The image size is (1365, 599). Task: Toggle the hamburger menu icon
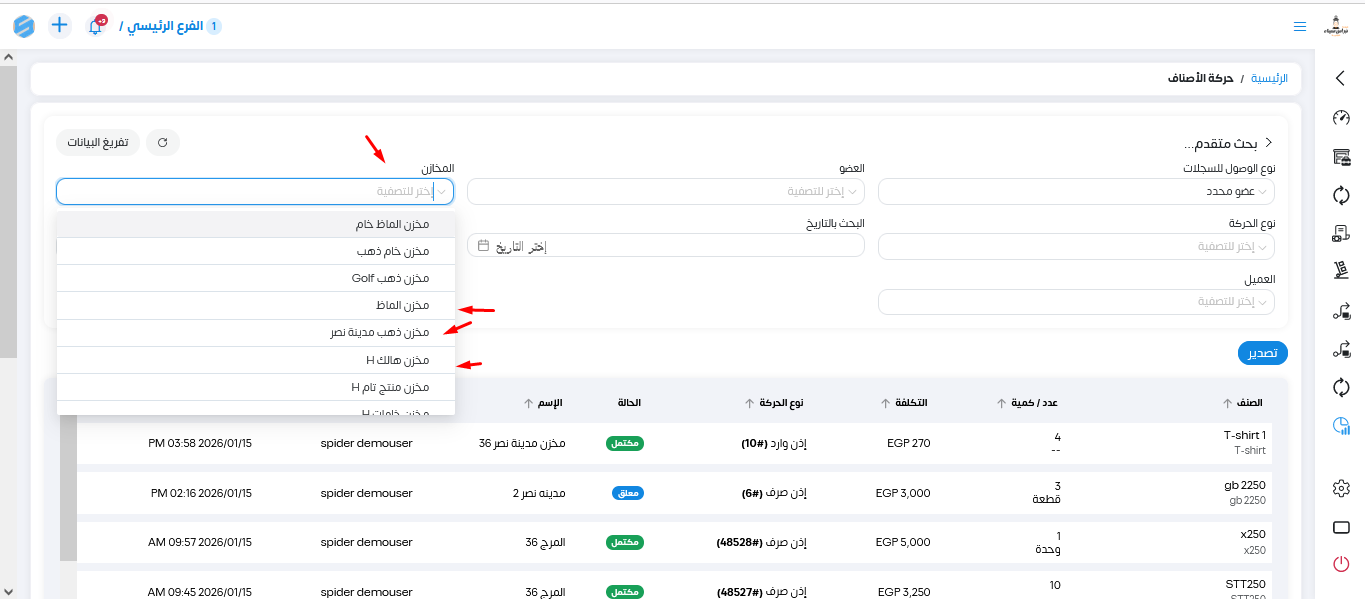click(1299, 27)
